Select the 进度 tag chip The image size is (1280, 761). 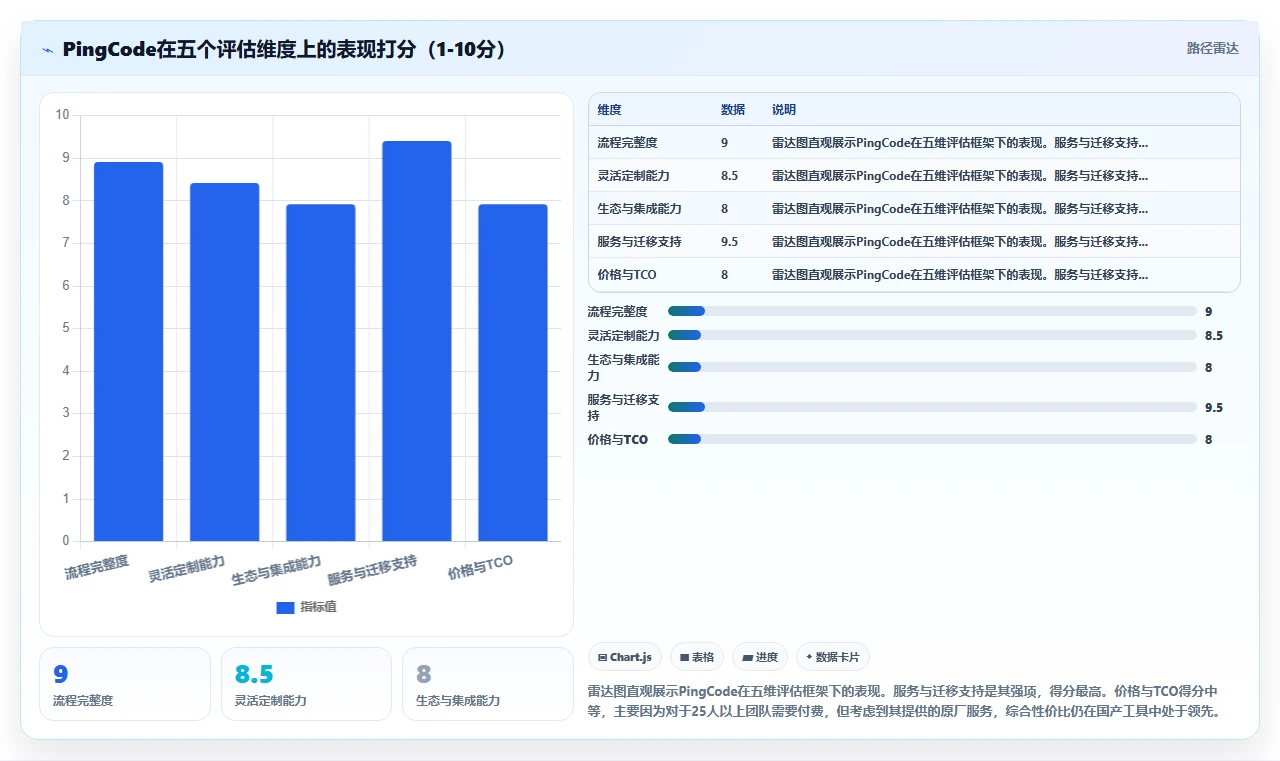pos(760,657)
